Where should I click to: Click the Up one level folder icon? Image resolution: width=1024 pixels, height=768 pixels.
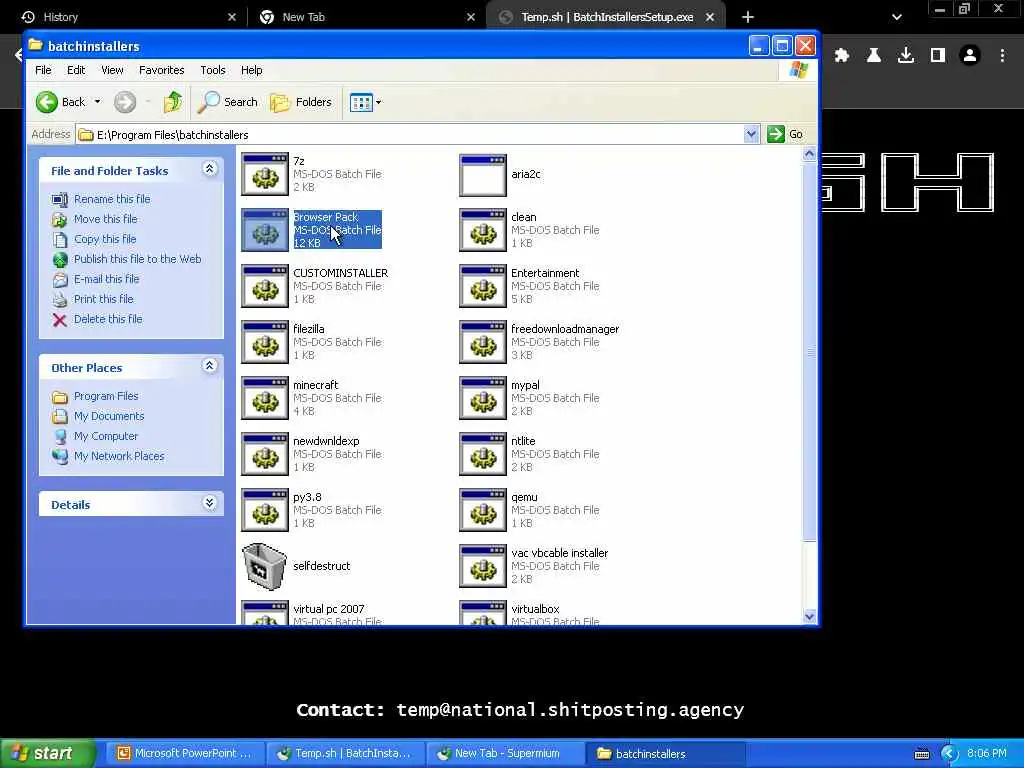pyautogui.click(x=173, y=102)
